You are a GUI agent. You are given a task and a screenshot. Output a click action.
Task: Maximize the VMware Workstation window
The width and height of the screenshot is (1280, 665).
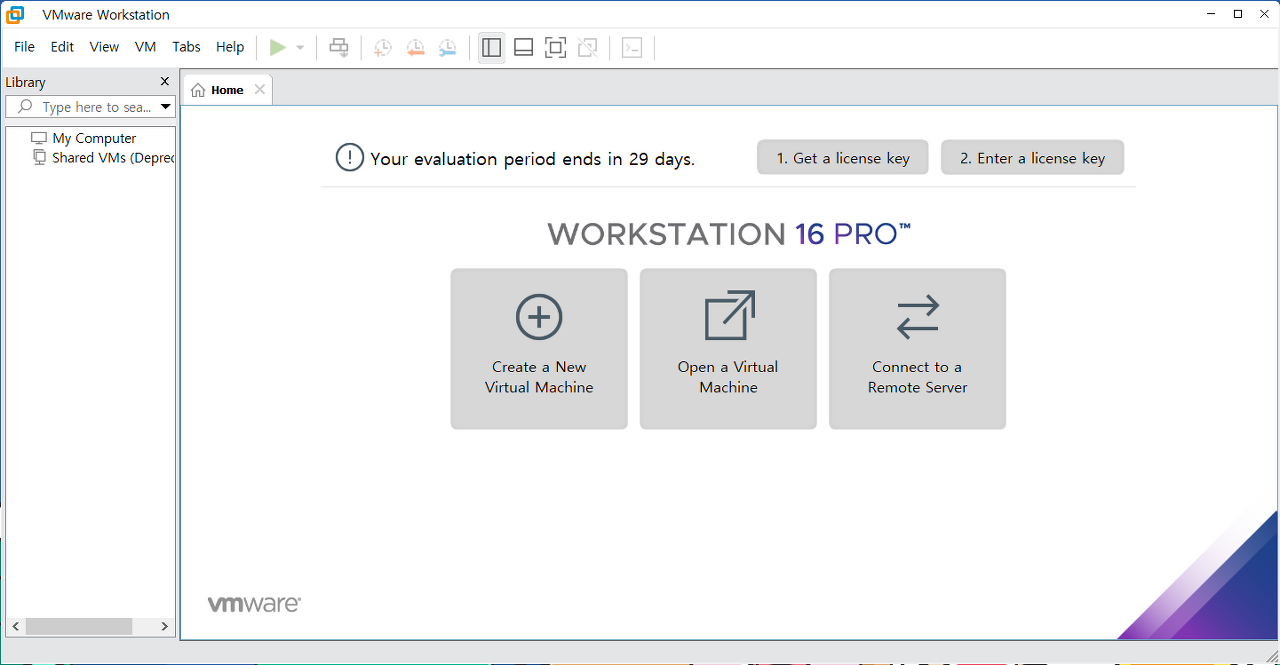(1238, 14)
